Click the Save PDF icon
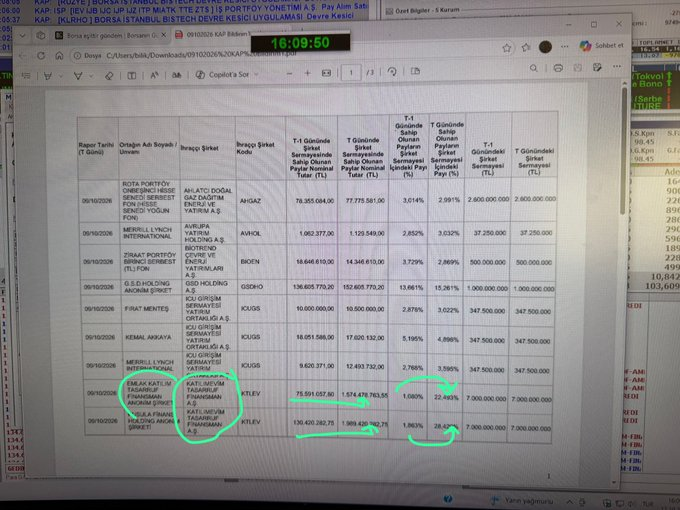Viewport: 680px width, 510px height. pos(578,68)
